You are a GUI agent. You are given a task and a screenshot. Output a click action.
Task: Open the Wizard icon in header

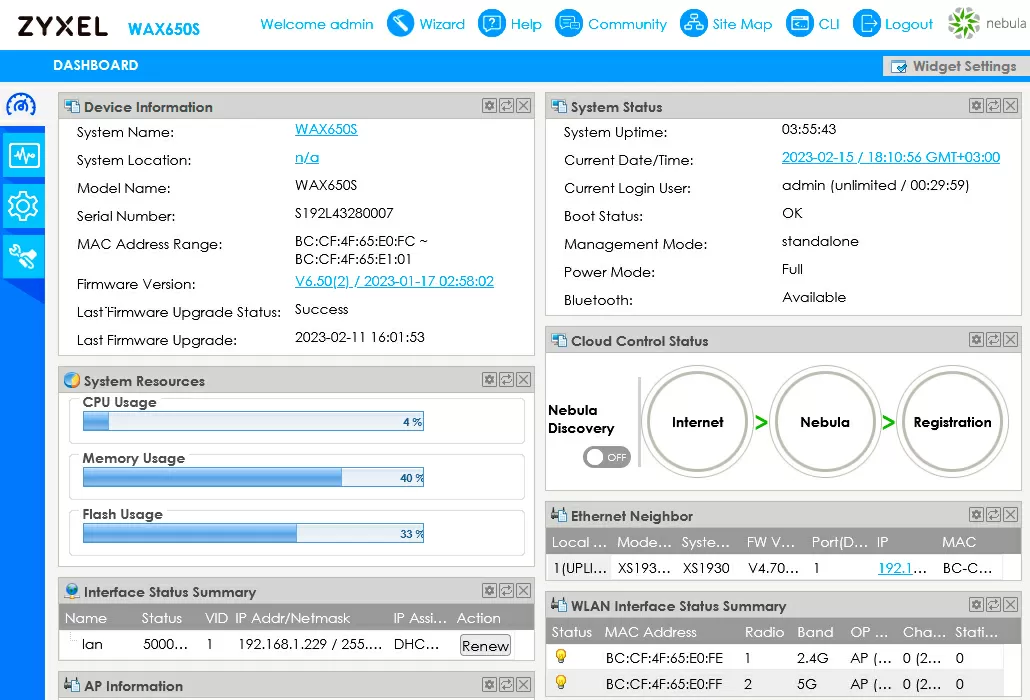[x=400, y=24]
